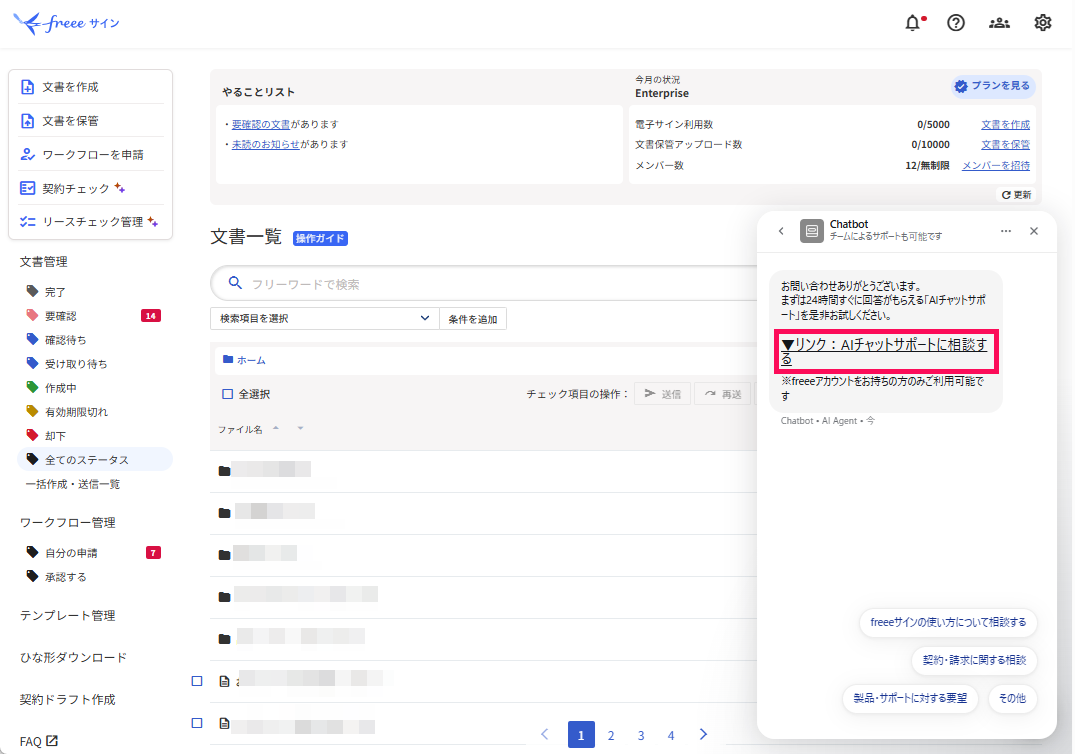This screenshot has width=1075, height=754.
Task: Choose その他 chat option
Action: coord(1012,698)
